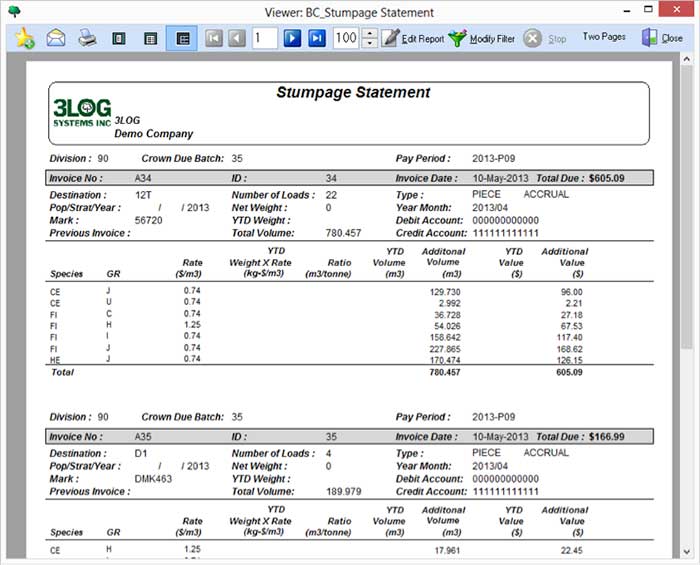Click invoice number A34

143,178
